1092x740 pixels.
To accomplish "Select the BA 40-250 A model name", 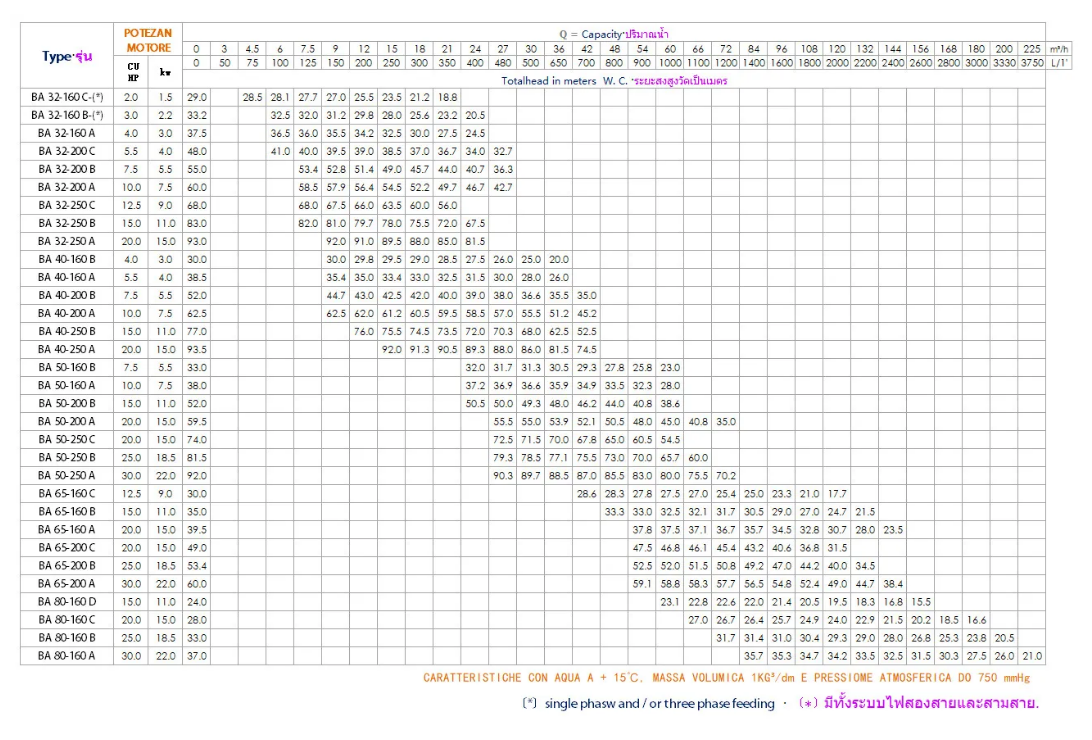I will coord(67,349).
